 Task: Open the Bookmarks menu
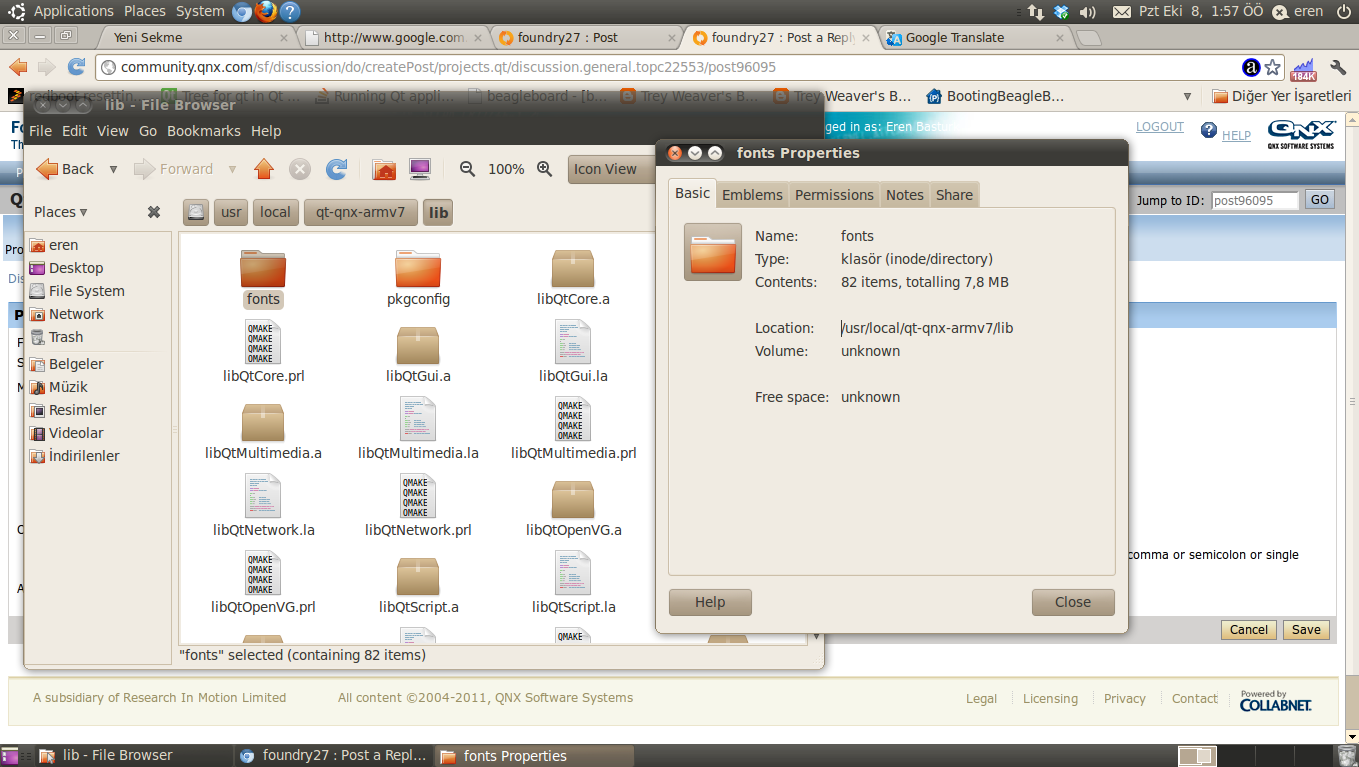pos(204,131)
